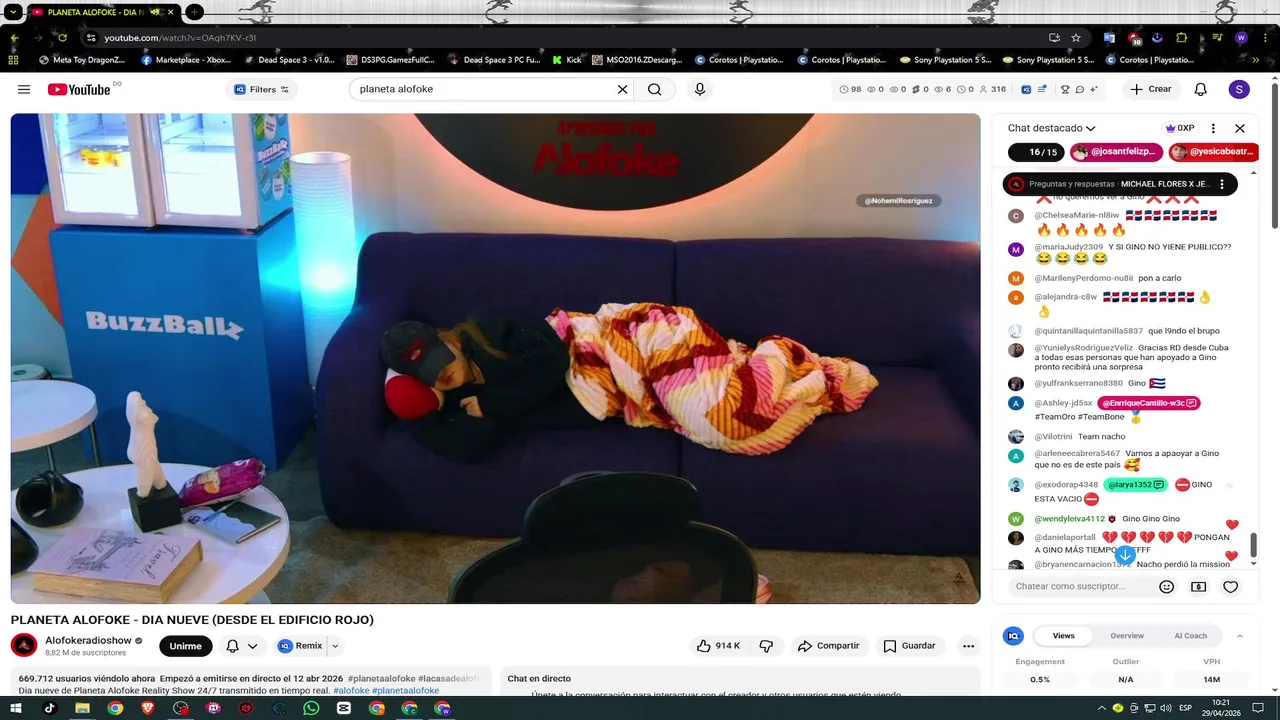
Task: Reload the page in the browser
Action: 62,38
